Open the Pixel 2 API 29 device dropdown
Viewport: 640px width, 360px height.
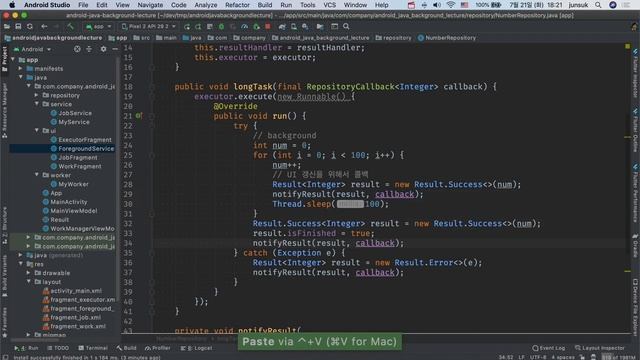tap(149, 27)
